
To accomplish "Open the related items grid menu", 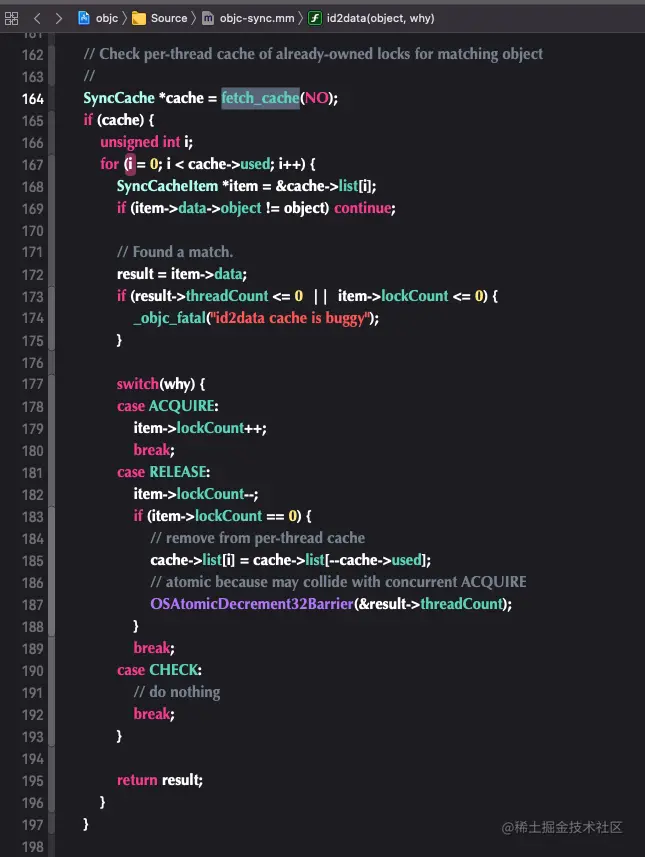I will pos(11,19).
